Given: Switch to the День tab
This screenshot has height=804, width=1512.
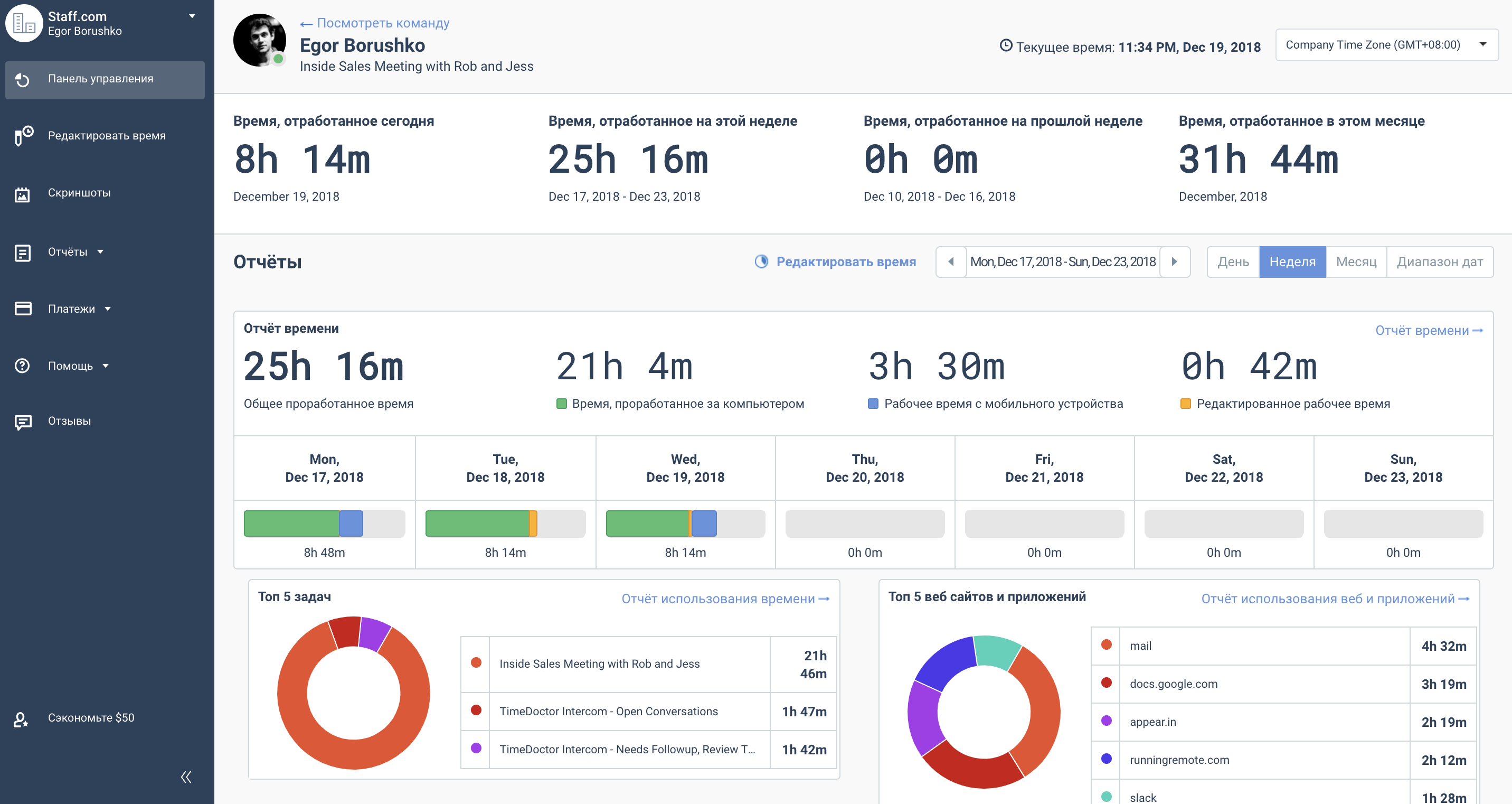Looking at the screenshot, I should pos(1233,262).
